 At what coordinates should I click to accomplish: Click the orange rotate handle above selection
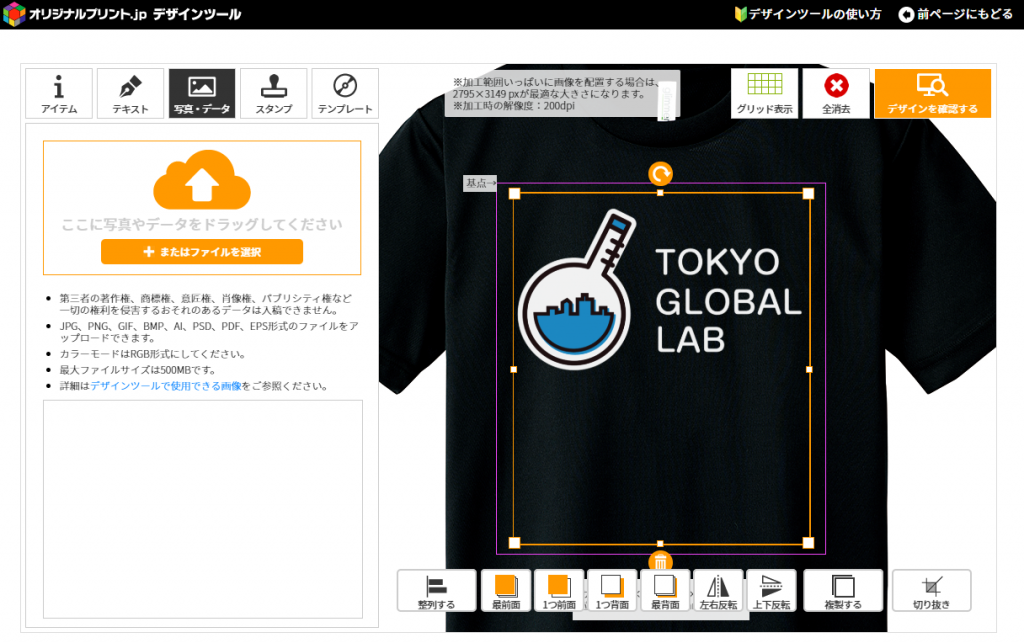pyautogui.click(x=660, y=174)
